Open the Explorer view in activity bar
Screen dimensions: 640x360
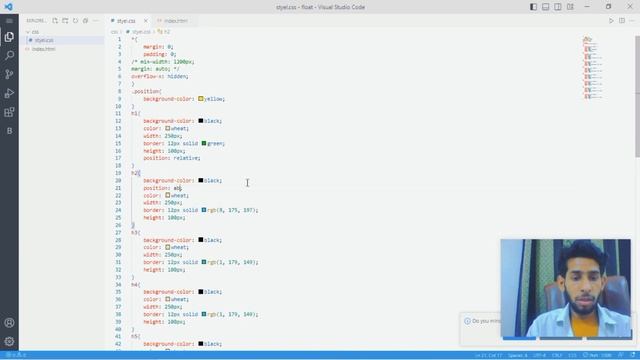(9, 37)
